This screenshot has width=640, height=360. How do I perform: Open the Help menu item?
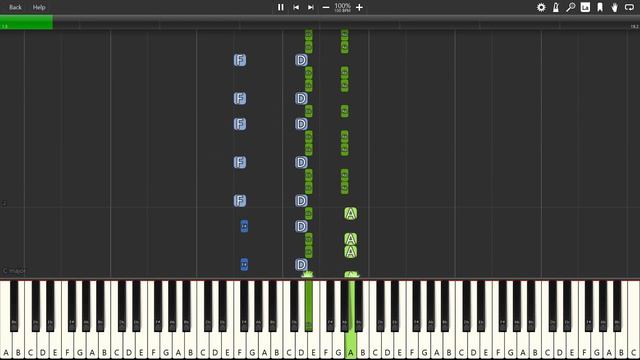tap(39, 7)
